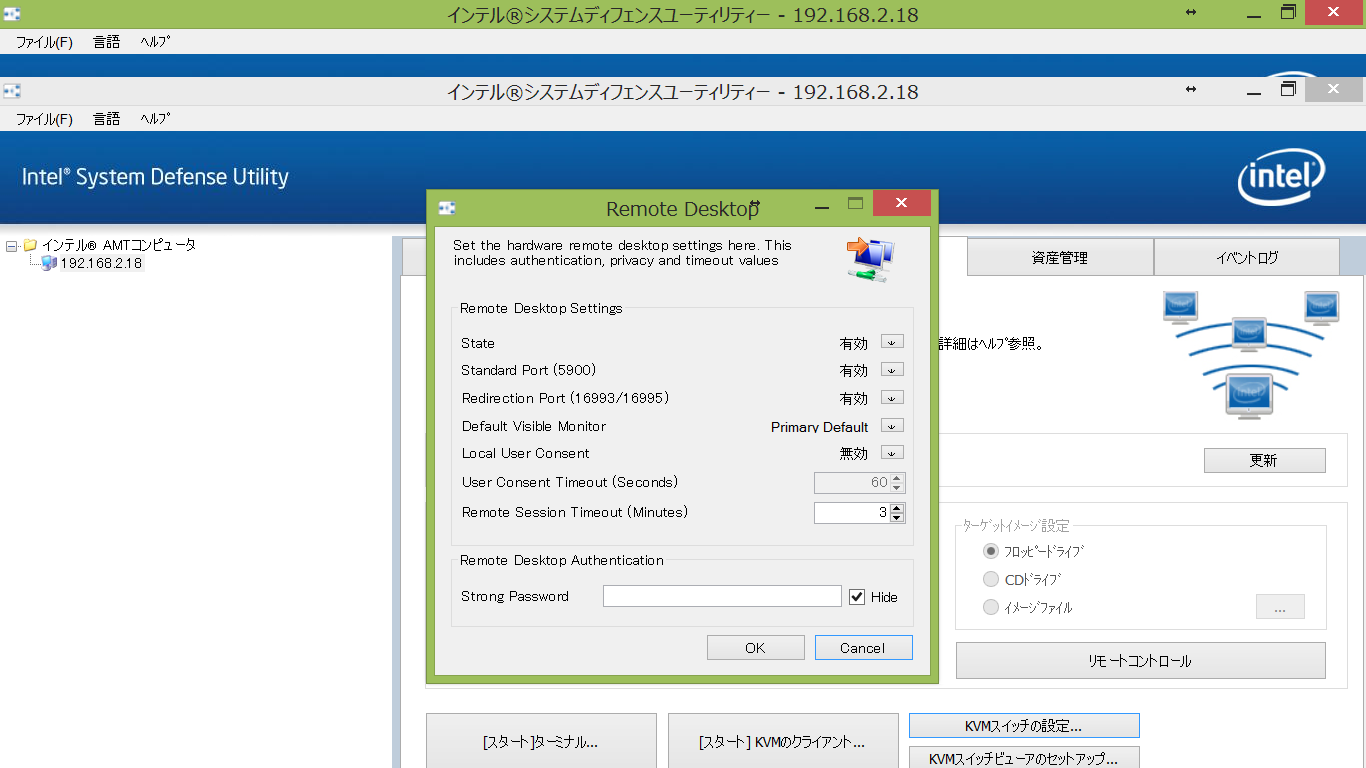Select the イメージファイル radio button

pos(991,607)
